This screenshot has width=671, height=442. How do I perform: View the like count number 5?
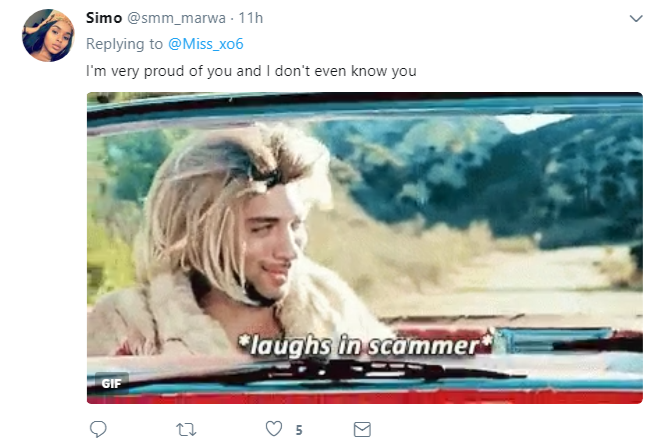click(x=298, y=430)
